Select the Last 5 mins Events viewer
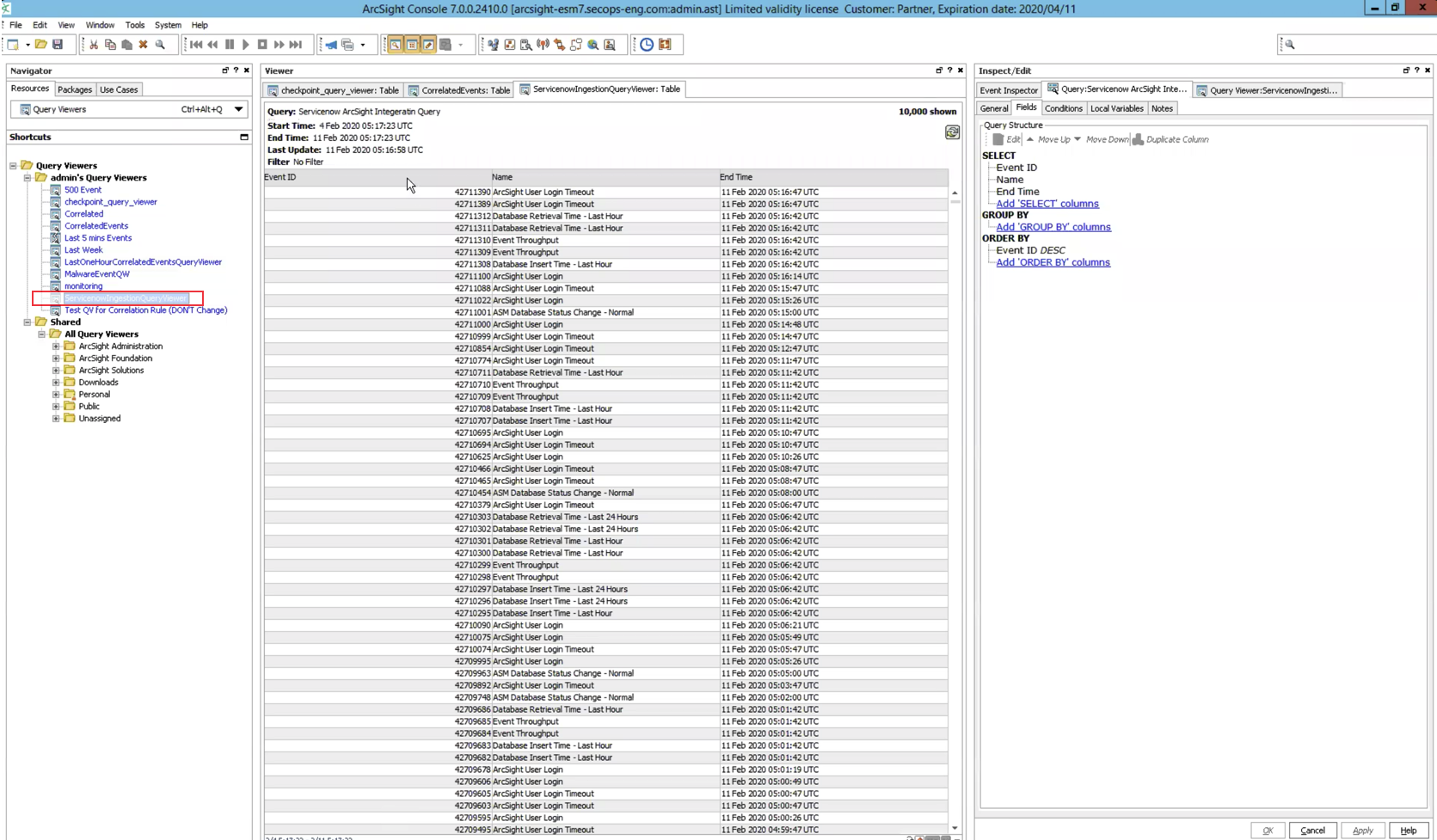Viewport: 1437px width, 840px height. coord(98,238)
